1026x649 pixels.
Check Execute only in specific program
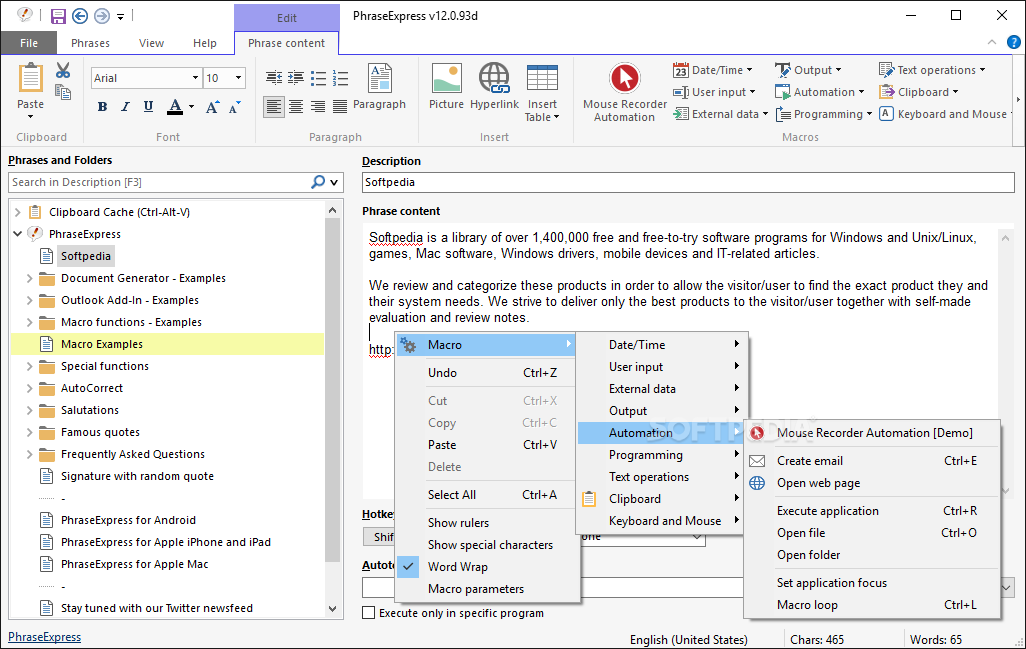pos(369,613)
